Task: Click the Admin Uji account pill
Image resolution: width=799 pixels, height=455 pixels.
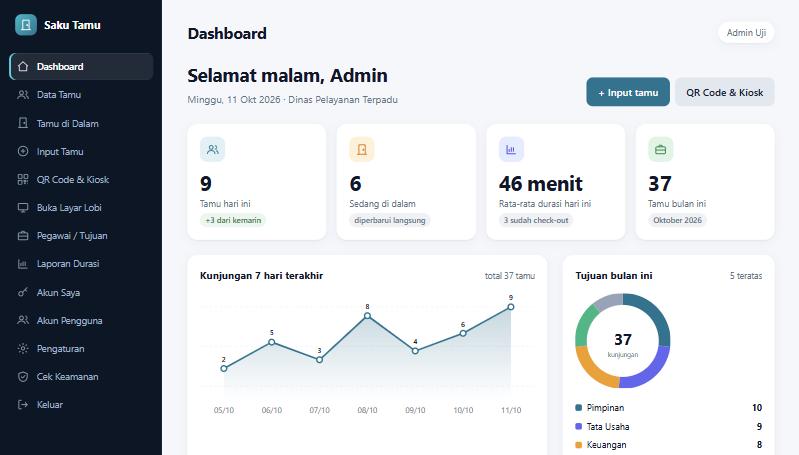Action: 746,33
